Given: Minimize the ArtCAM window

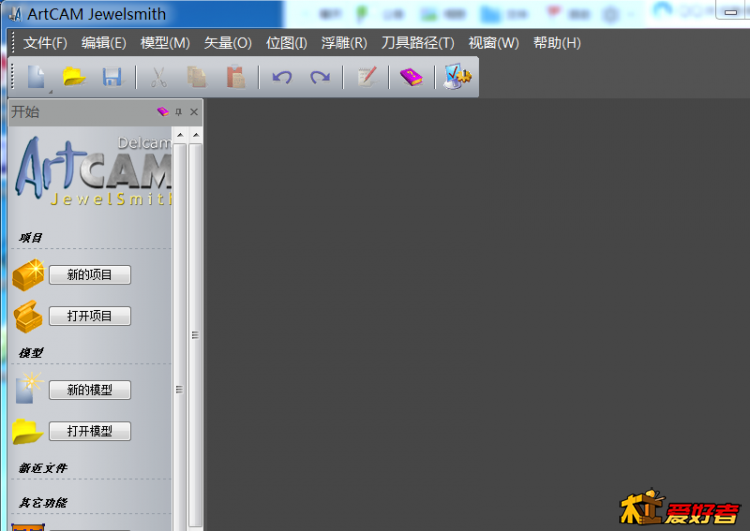Looking at the screenshot, I should pos(730,11).
